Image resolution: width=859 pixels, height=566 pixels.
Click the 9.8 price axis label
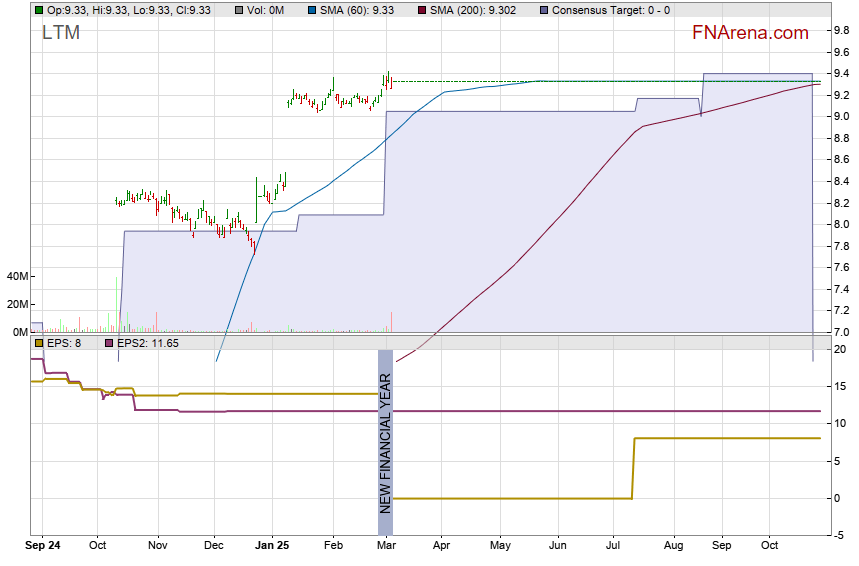842,30
